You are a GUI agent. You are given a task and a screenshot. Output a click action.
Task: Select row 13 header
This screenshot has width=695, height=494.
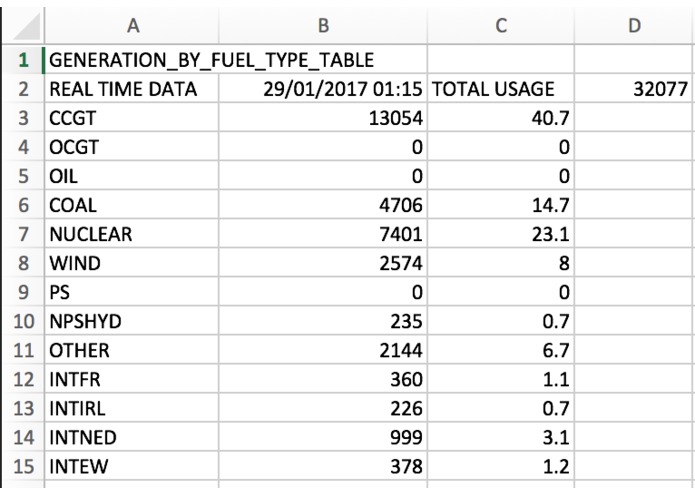(x=23, y=408)
